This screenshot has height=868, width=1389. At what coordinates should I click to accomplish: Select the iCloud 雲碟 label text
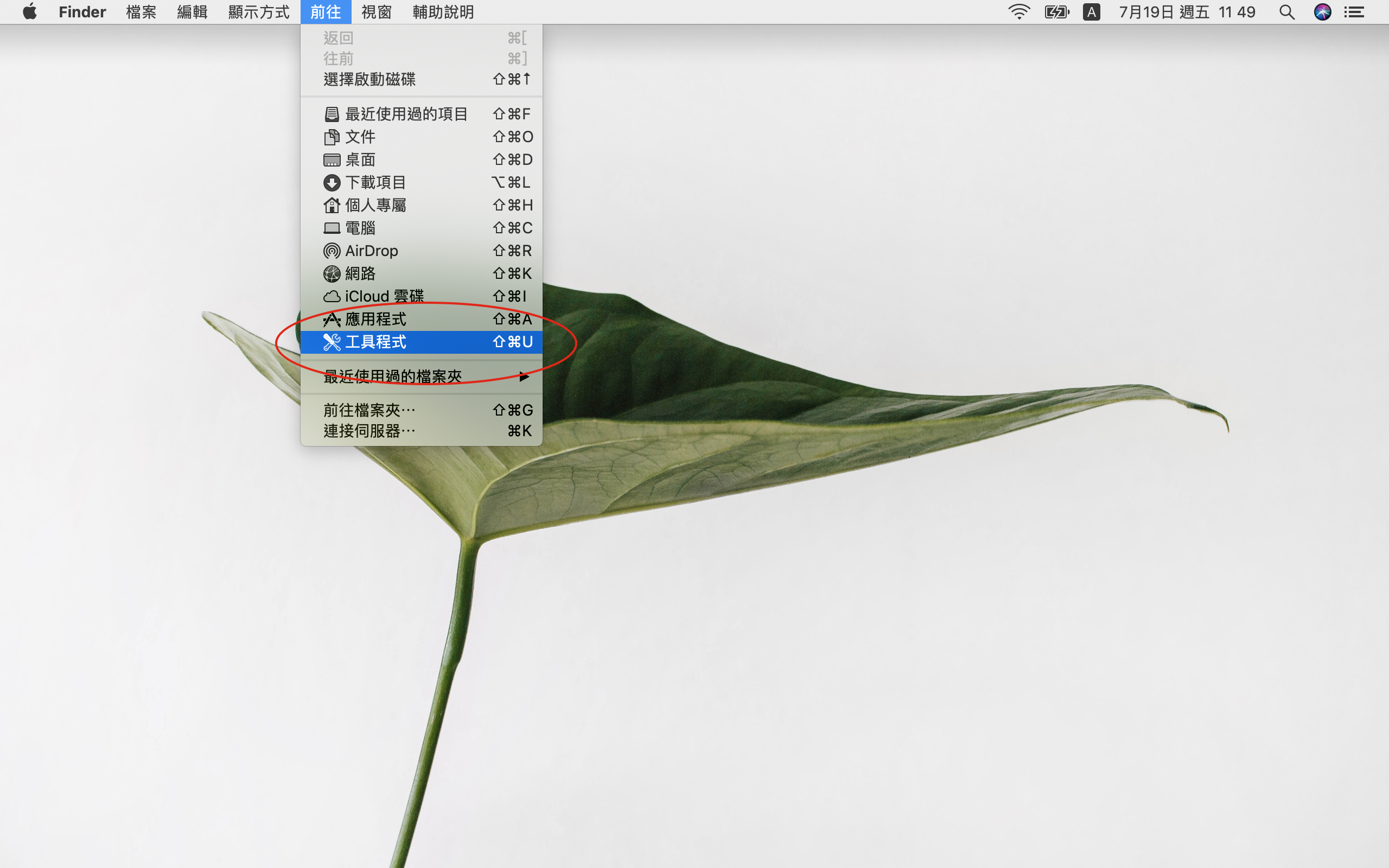pos(384,296)
